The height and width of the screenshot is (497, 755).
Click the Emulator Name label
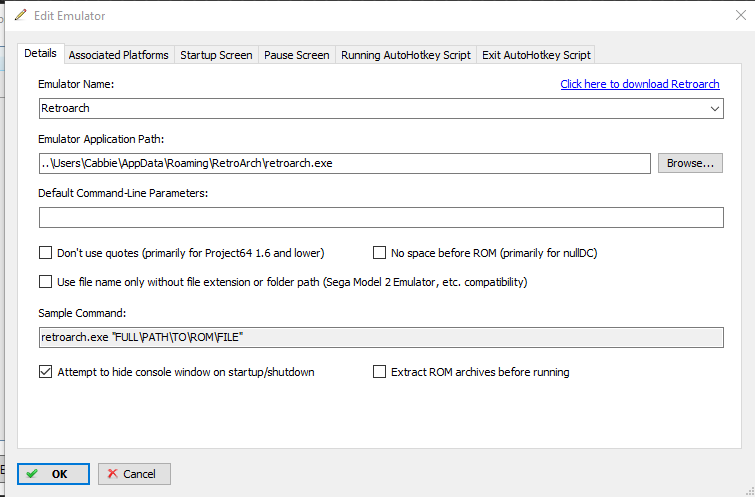tap(76, 84)
